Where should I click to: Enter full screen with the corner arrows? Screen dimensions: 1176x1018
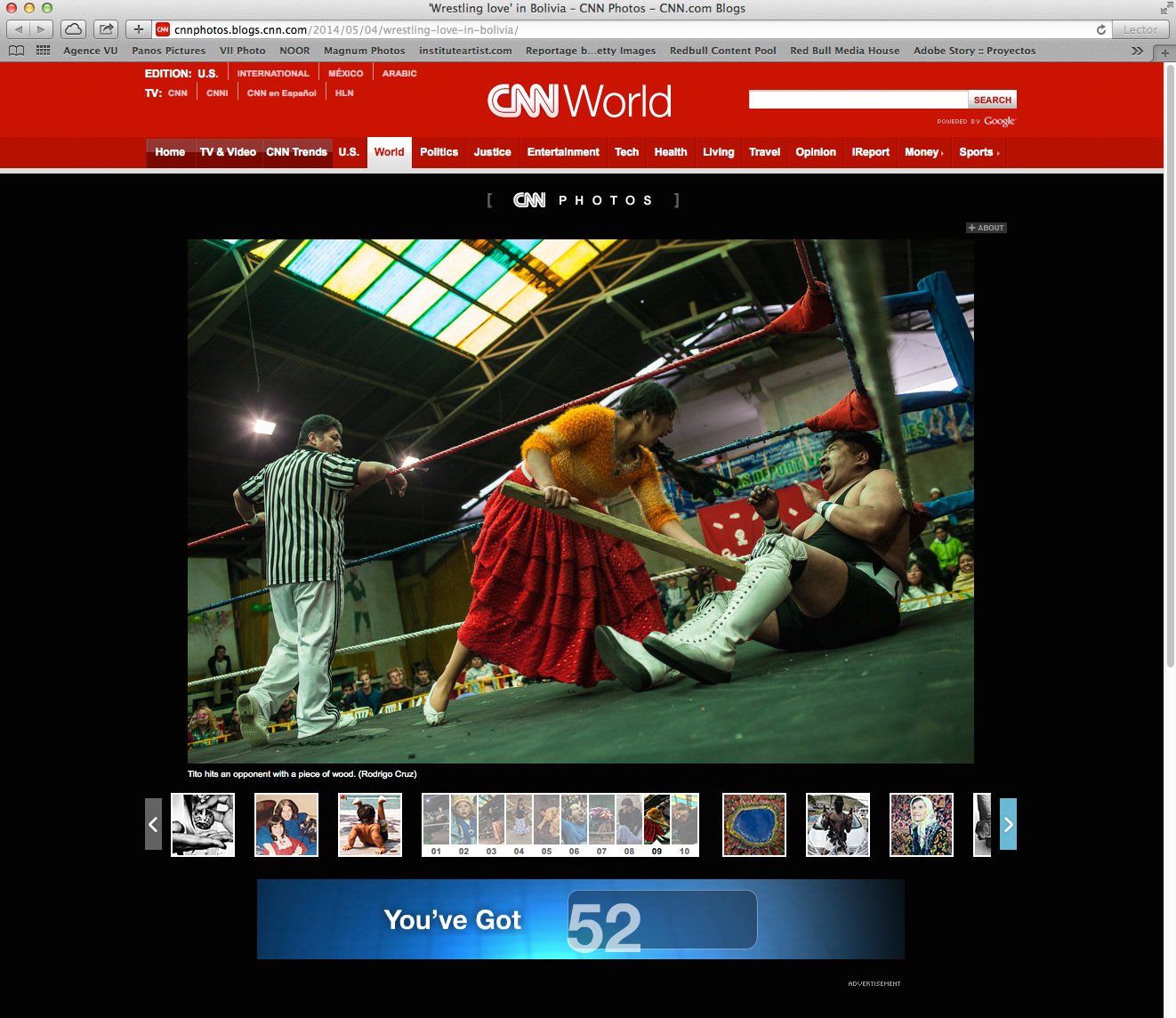(1166, 8)
